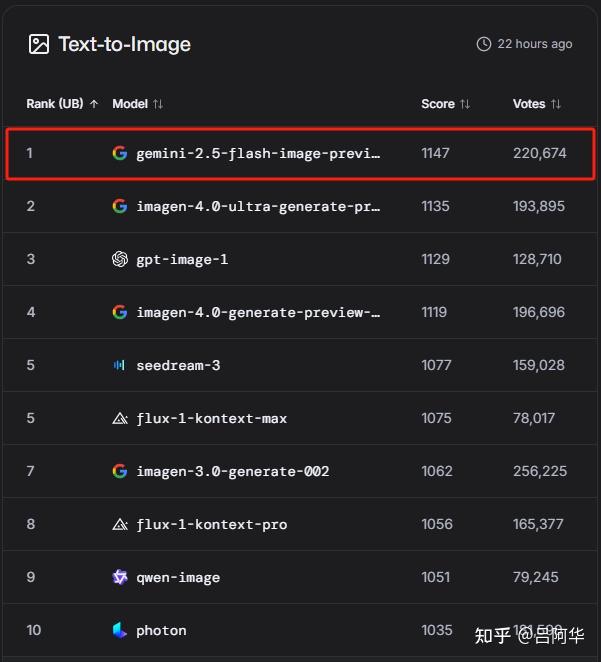The height and width of the screenshot is (662, 601).
Task: Click the OpenAI logo beside gpt-image-1
Action: pos(120,259)
